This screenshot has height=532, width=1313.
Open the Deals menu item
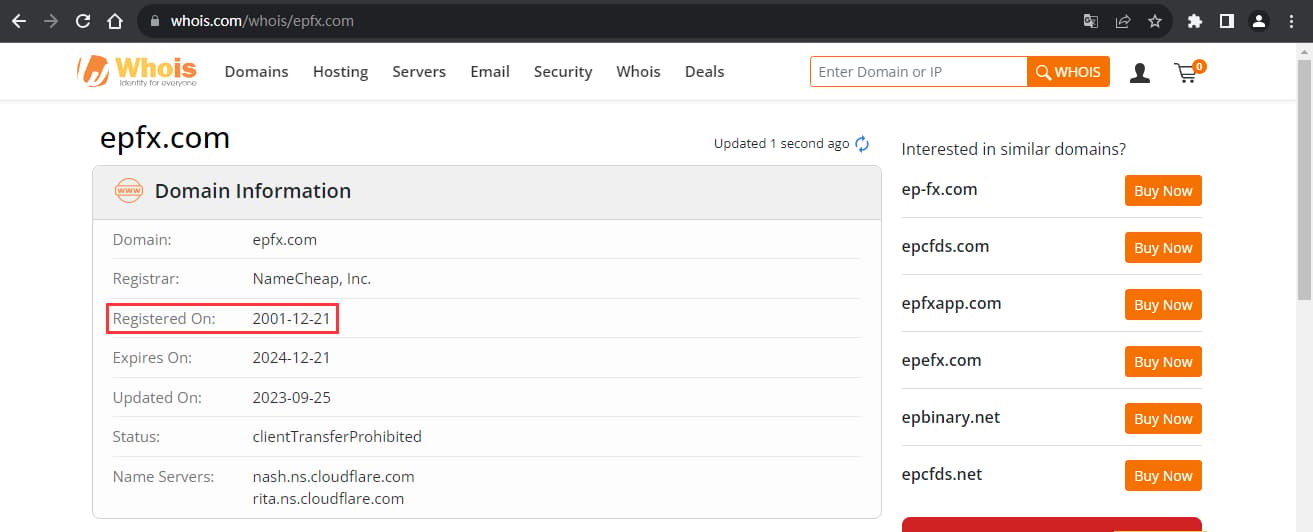704,72
